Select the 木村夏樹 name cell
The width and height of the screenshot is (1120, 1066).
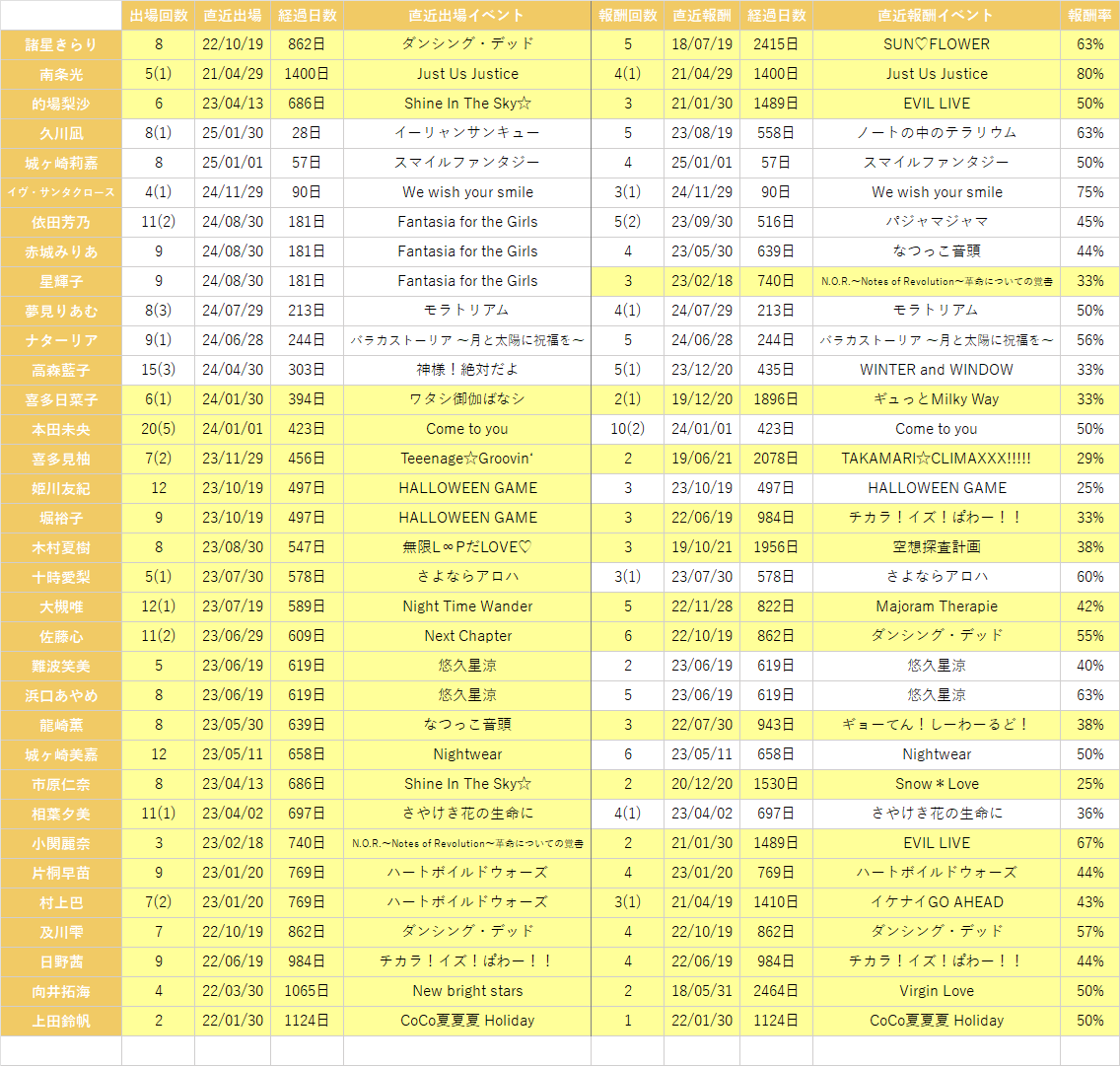(x=61, y=547)
